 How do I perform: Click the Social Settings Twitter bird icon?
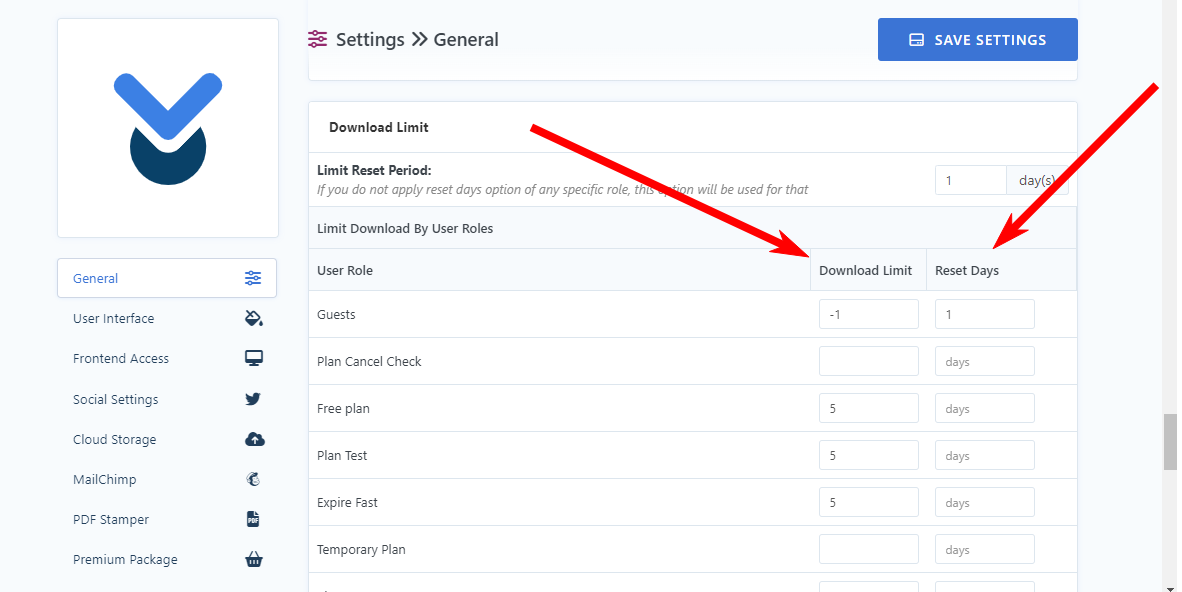(x=253, y=399)
